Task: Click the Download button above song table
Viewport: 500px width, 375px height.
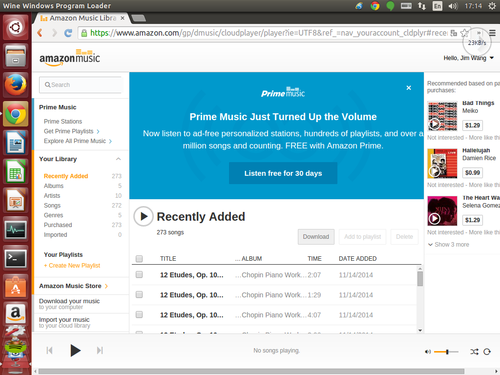Action: [316, 237]
